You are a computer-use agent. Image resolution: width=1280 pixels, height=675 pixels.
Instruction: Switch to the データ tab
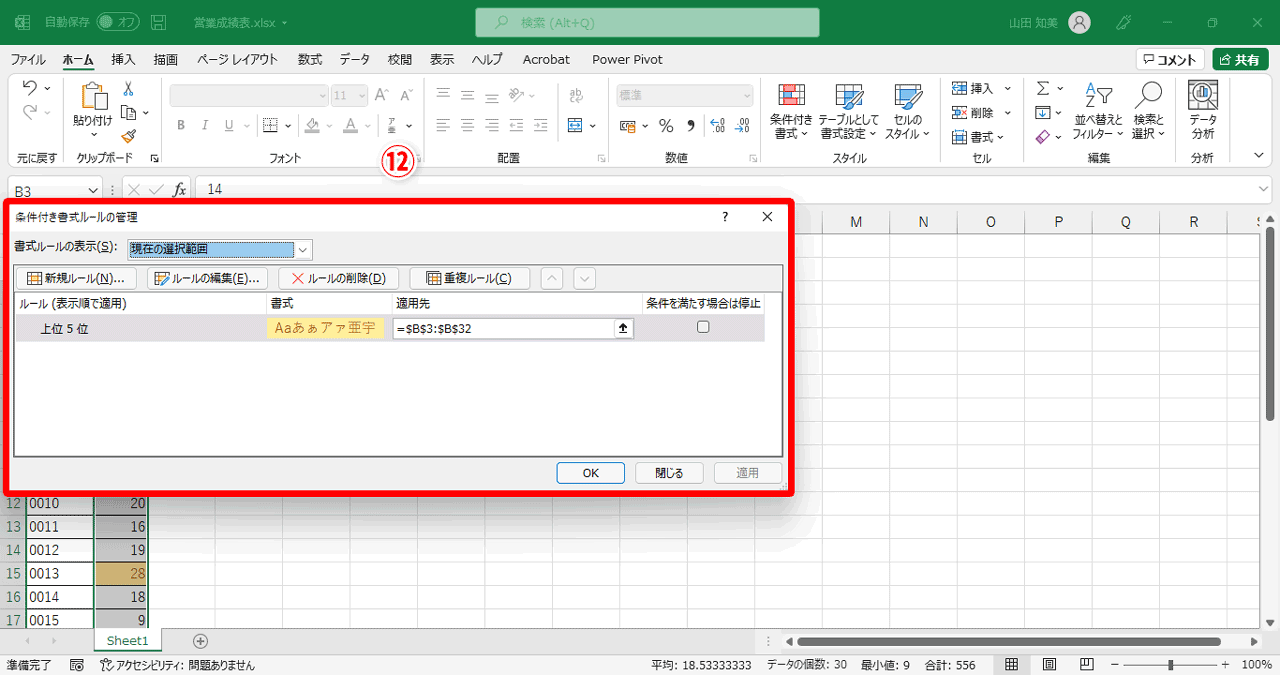354,59
